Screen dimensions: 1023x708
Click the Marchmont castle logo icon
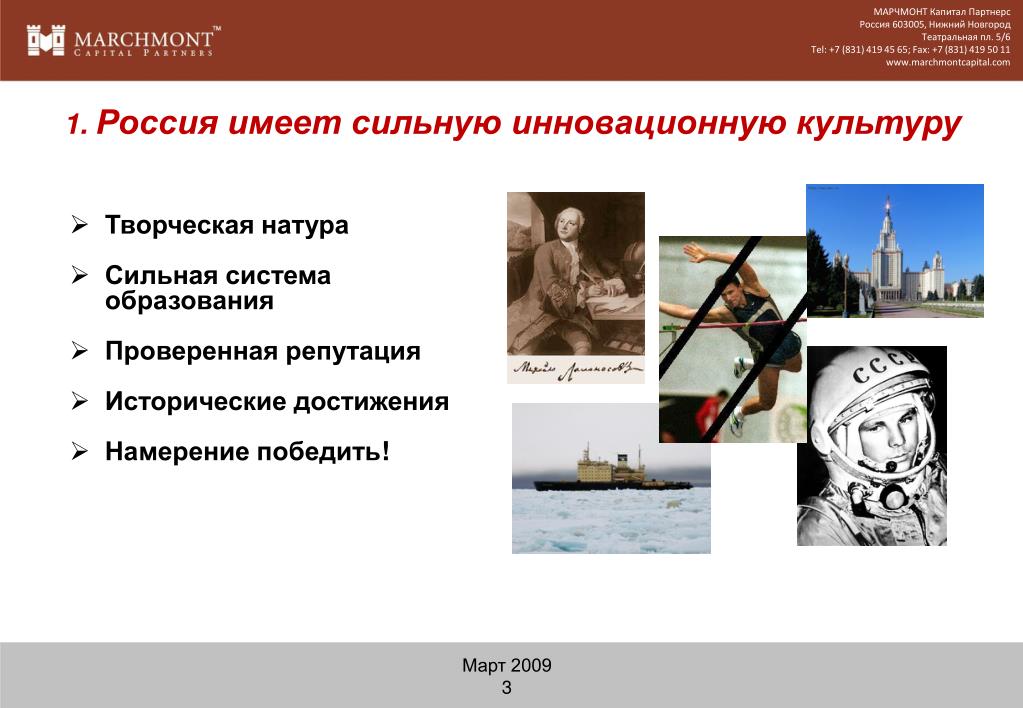[x=46, y=40]
